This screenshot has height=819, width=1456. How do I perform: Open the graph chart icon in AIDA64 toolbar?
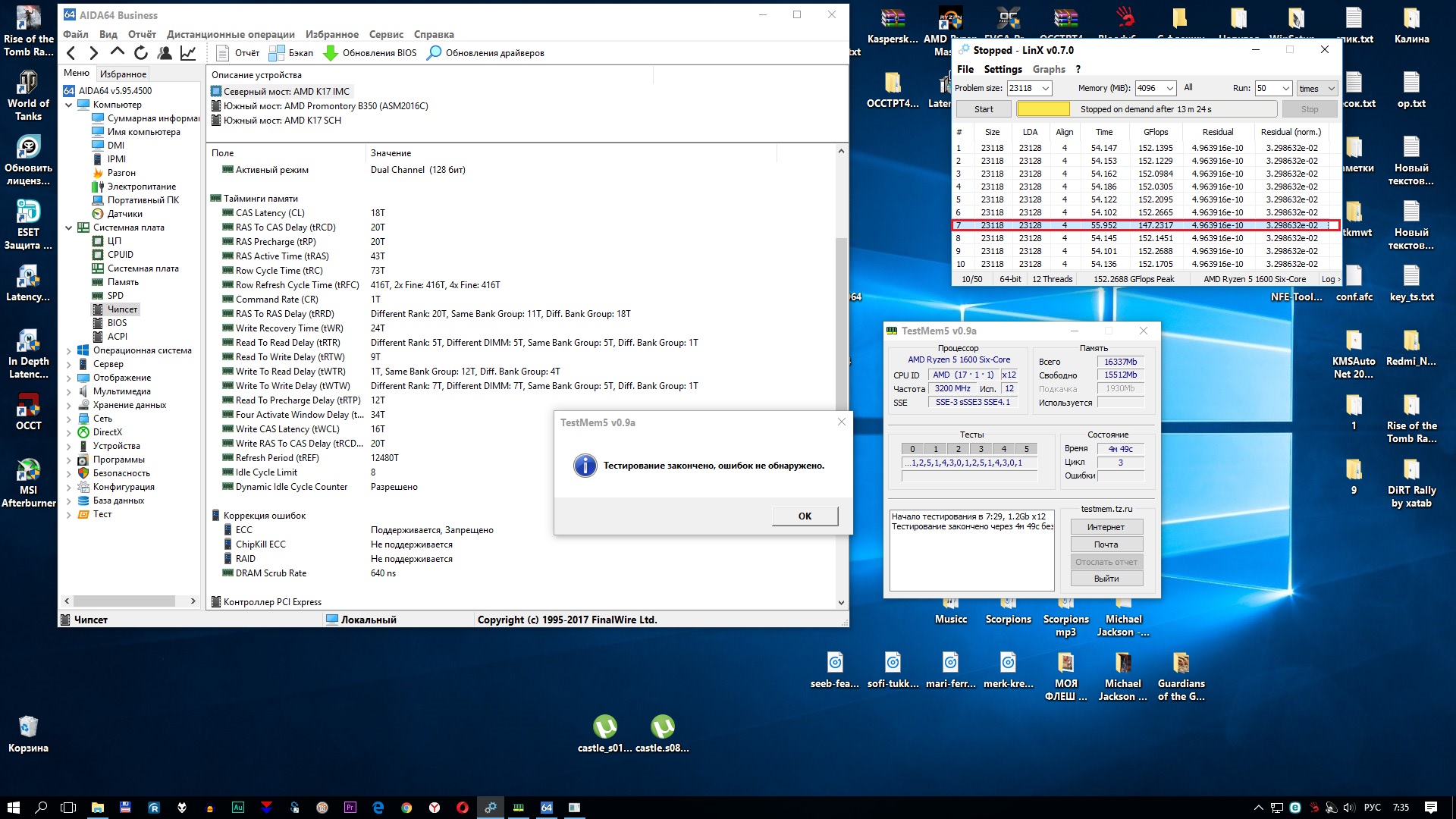click(188, 53)
